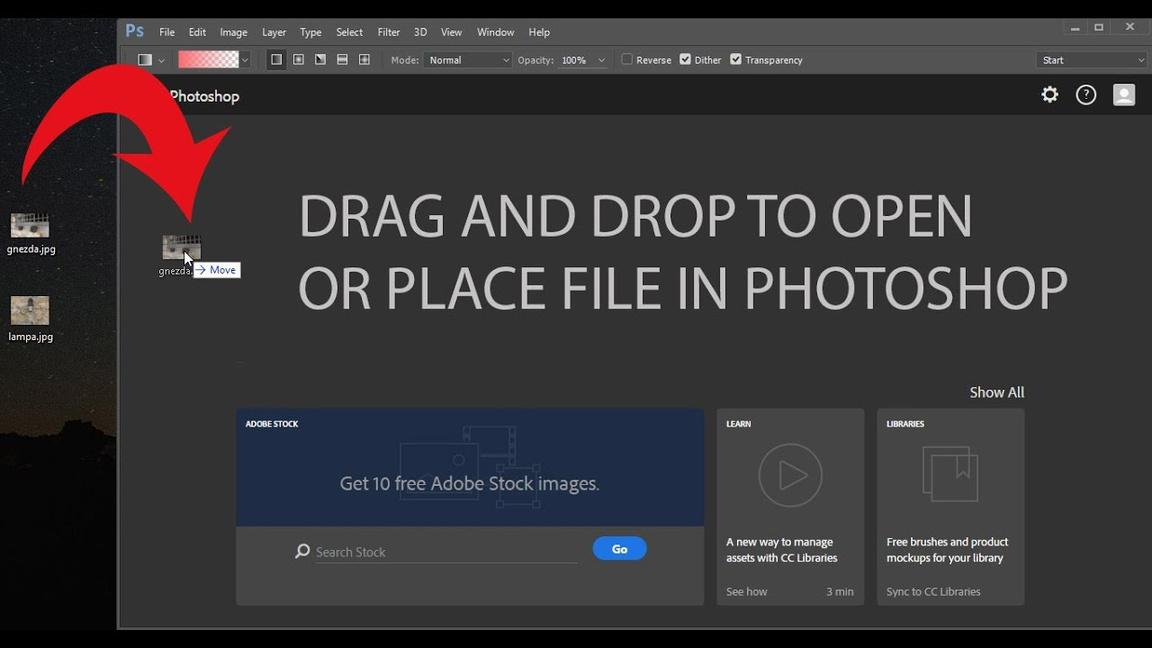The width and height of the screenshot is (1152, 648).
Task: Click 'Free brushes and product mockups' text
Action: (947, 550)
